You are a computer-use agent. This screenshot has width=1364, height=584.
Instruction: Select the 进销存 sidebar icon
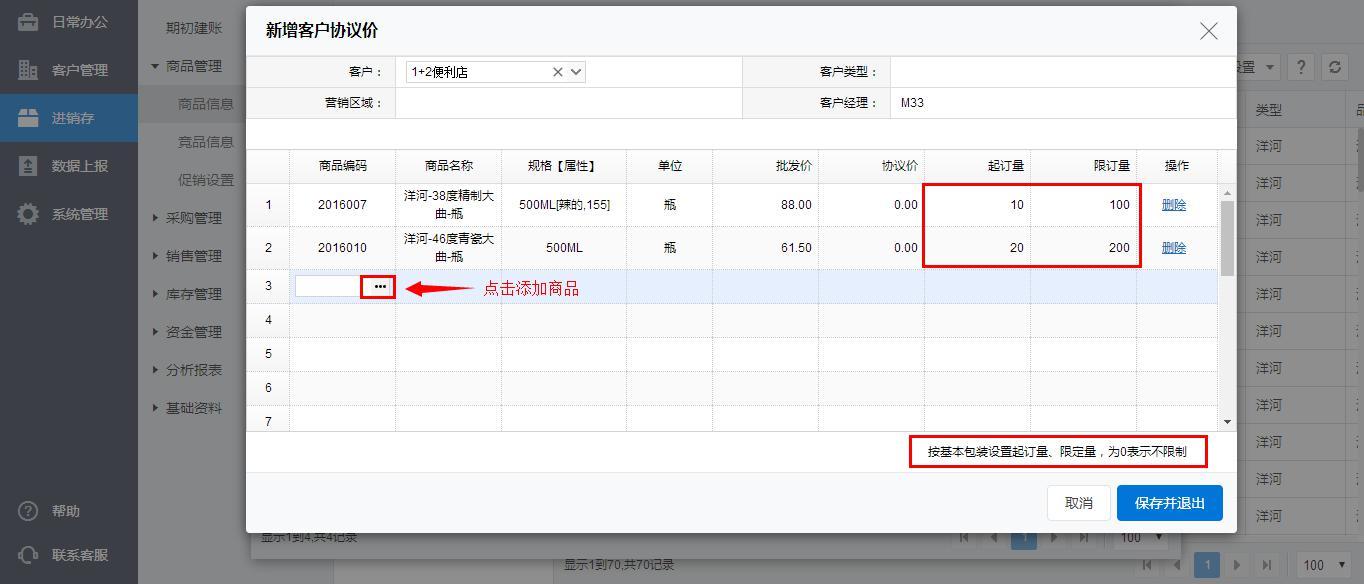(28, 118)
